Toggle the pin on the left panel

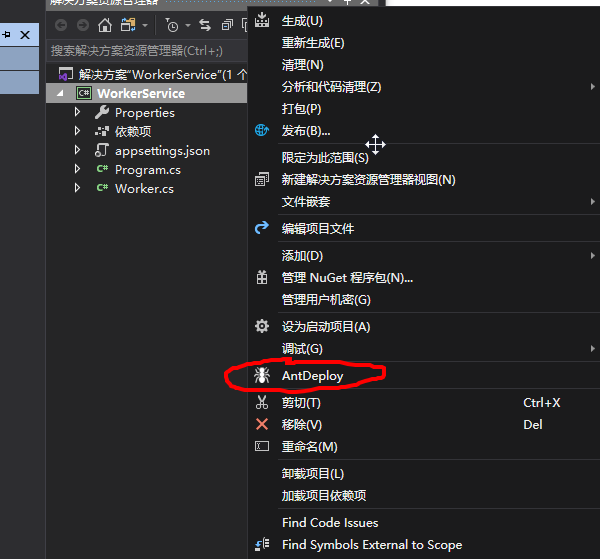click(x=7, y=35)
